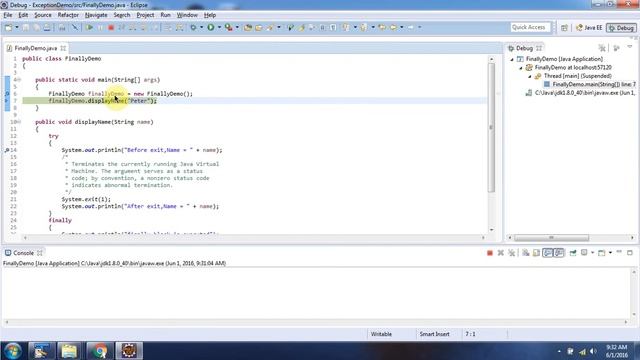Click the Suspend (pause) debug icon
640x360 pixels.
point(100,27)
